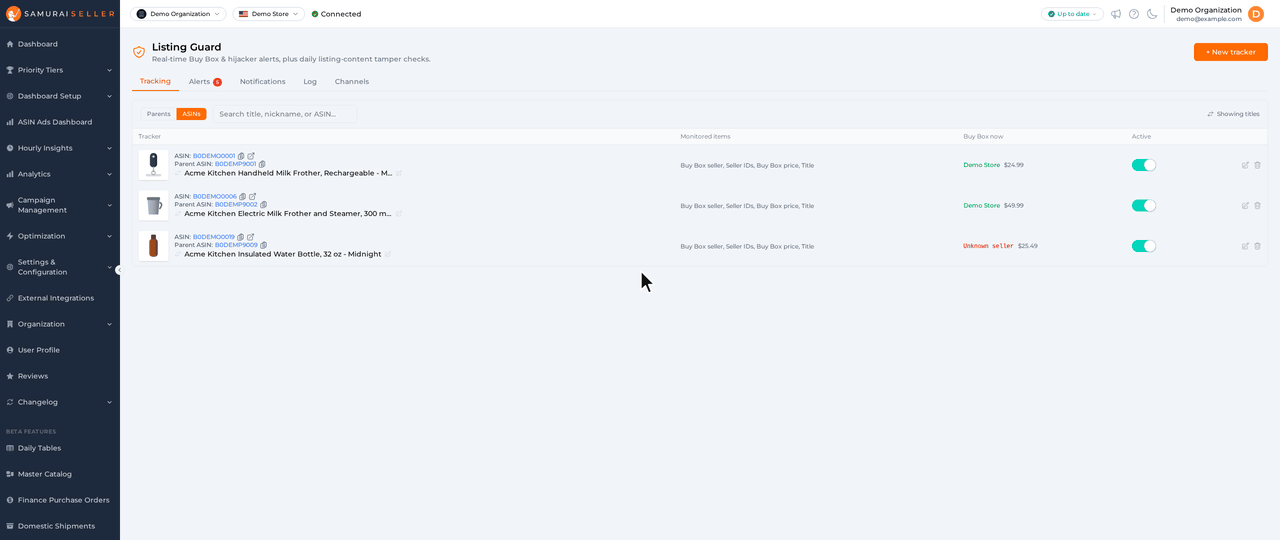Screen dimensions: 1280x540
Task: Open ASIN B0DEMO0001 in external link icon
Action: click(x=251, y=156)
